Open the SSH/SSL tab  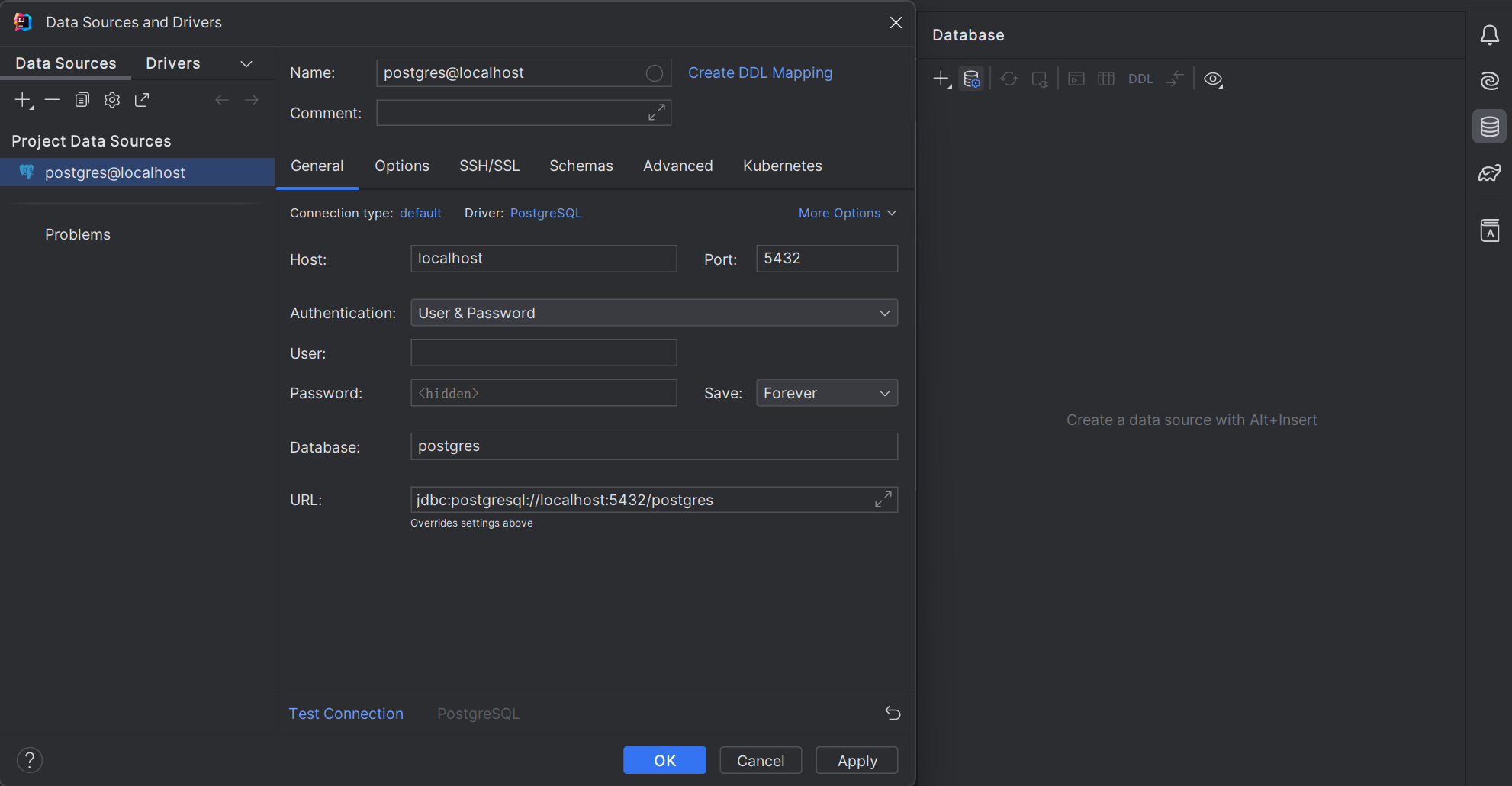[490, 166]
